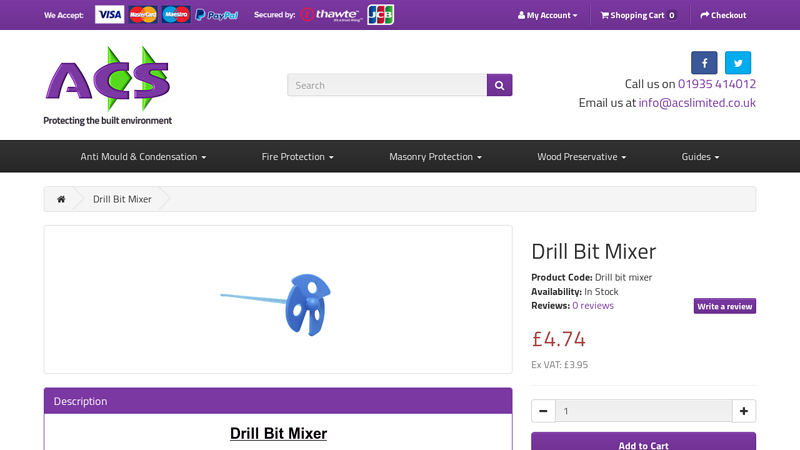The height and width of the screenshot is (450, 800).
Task: Decrease quantity with the minus button
Action: (x=543, y=411)
